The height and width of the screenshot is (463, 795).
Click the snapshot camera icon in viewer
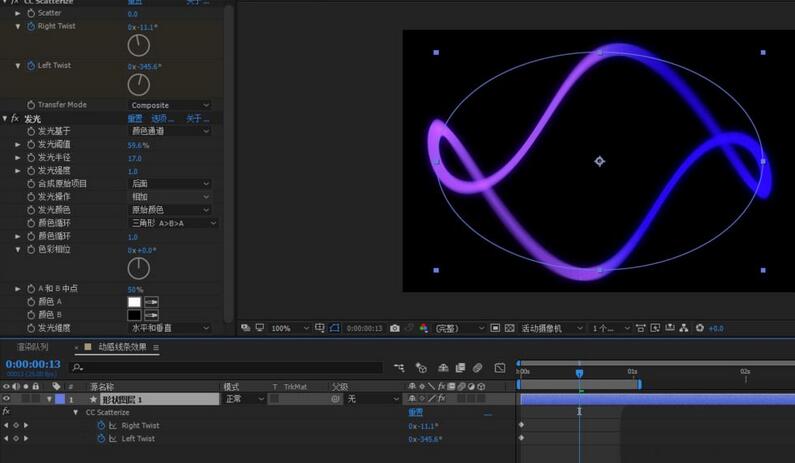(x=395, y=328)
